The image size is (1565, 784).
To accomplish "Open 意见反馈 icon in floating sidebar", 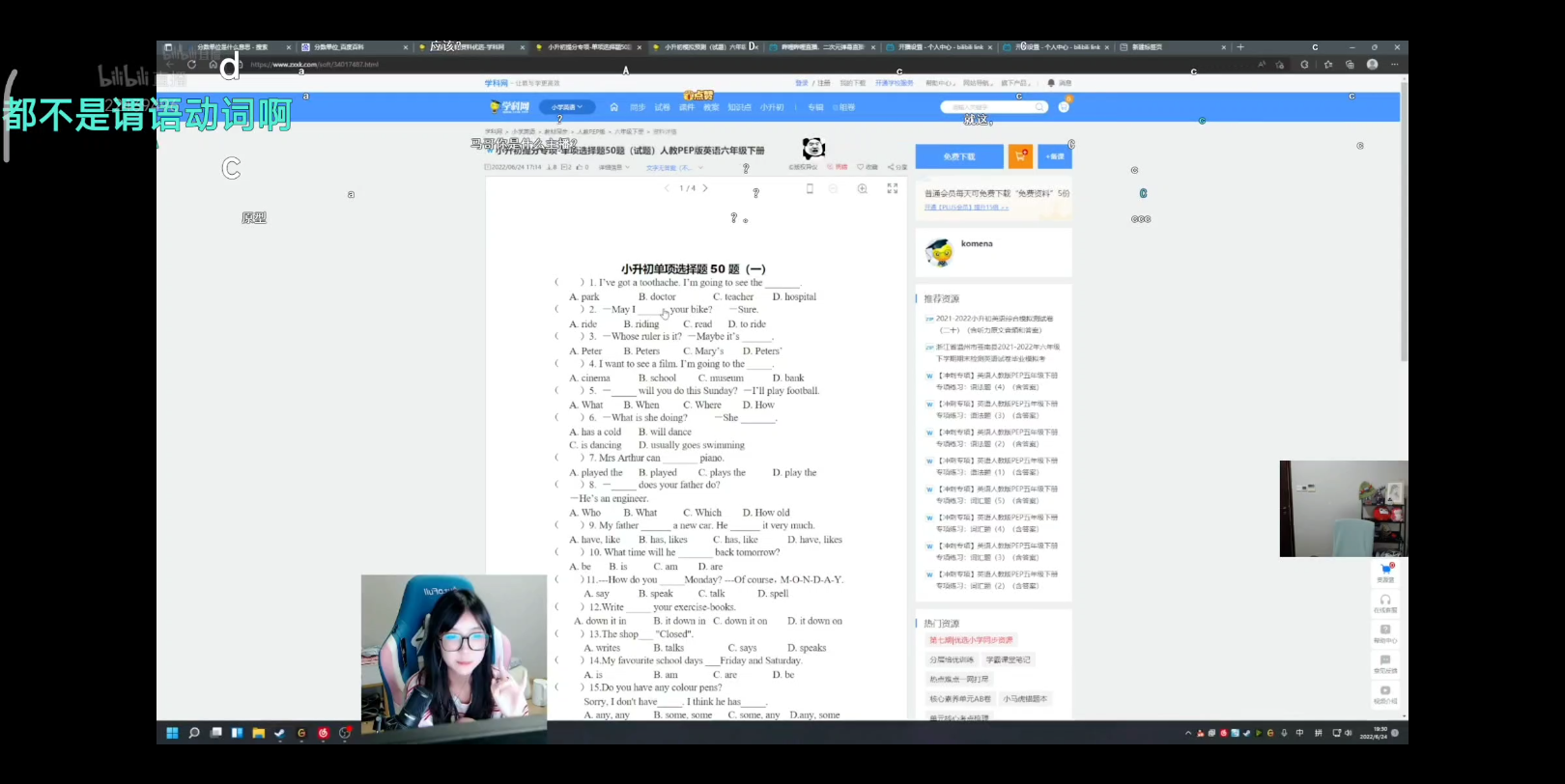I will point(1385,664).
